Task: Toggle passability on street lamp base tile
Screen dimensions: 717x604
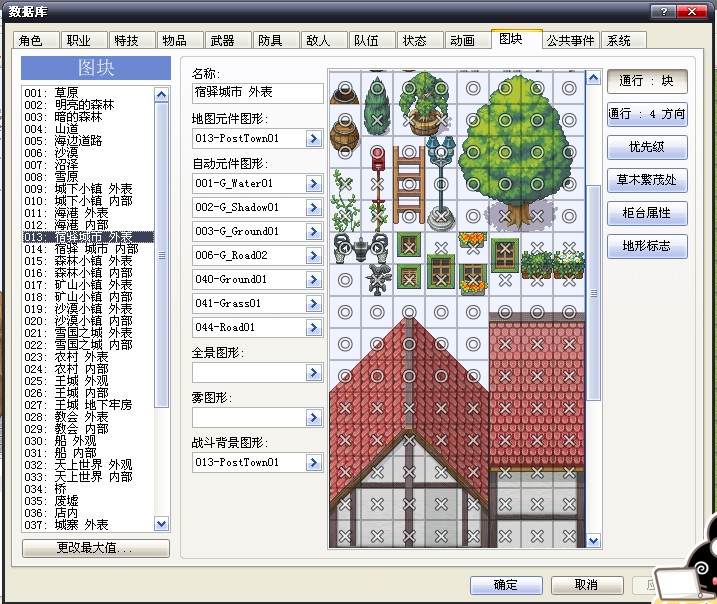Action: click(441, 216)
